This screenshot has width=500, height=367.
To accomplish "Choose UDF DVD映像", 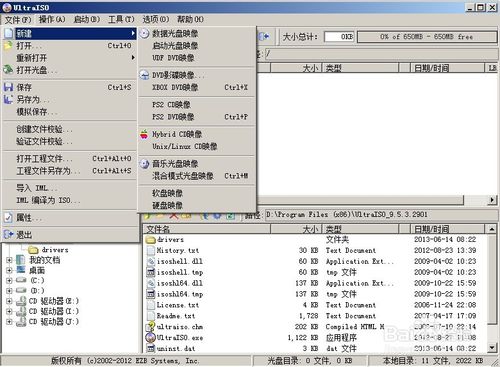I will click(x=197, y=58).
